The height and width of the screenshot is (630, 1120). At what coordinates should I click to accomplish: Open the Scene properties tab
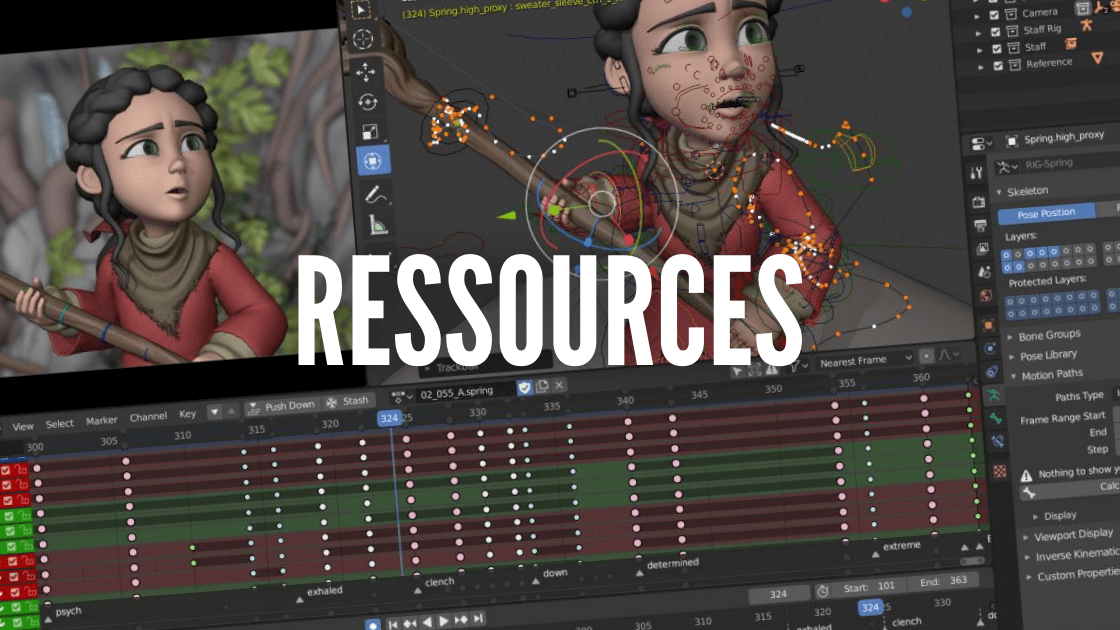(x=984, y=272)
